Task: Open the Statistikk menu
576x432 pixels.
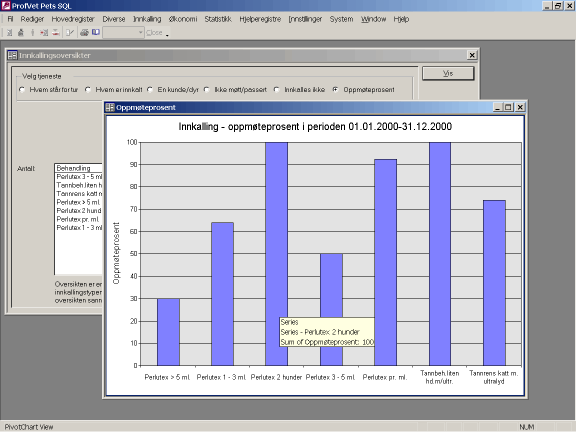Action: [218, 19]
